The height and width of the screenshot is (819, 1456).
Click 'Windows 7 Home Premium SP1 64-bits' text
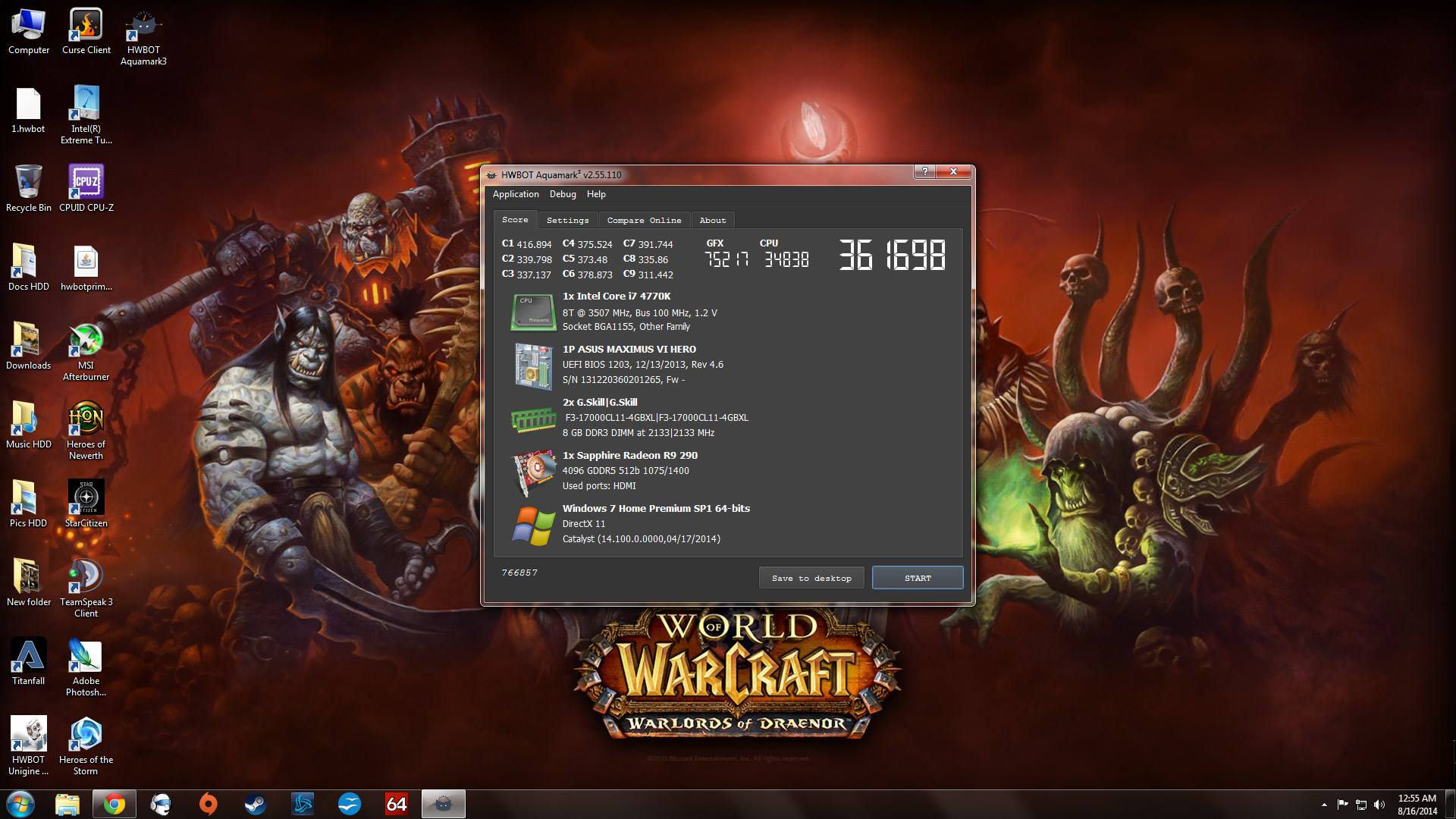click(656, 509)
